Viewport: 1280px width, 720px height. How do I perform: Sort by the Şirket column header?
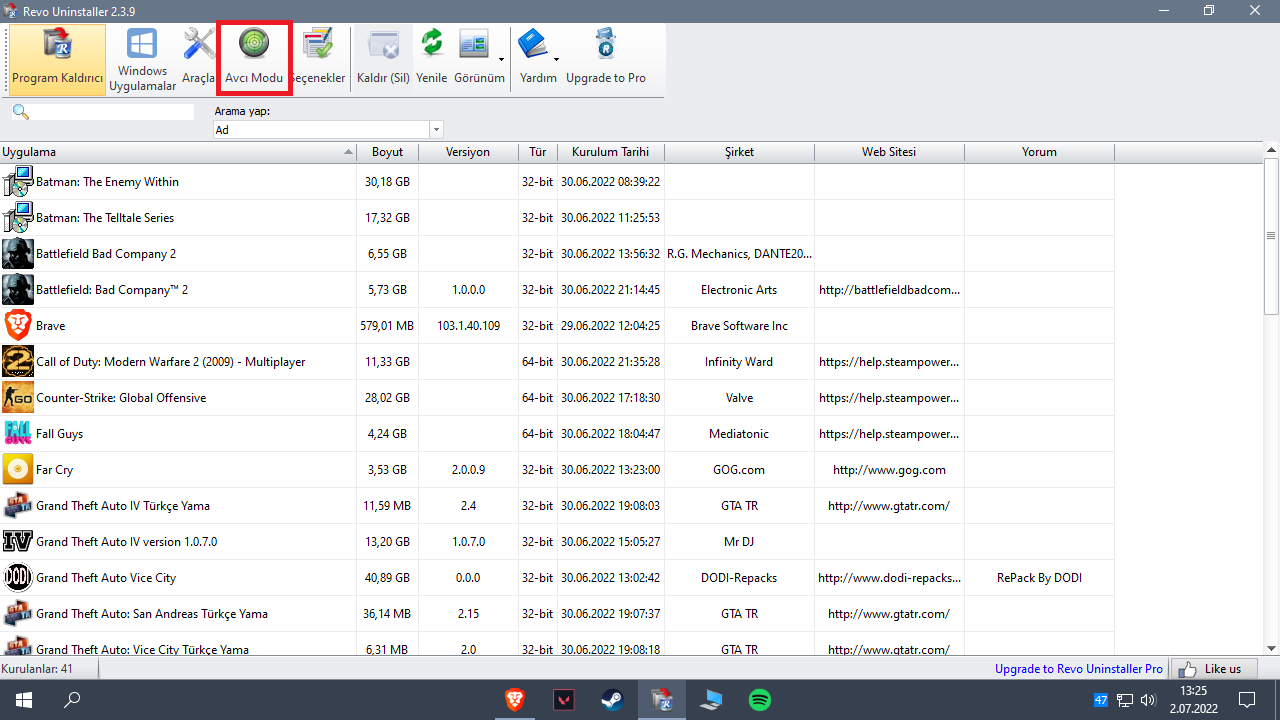tap(739, 152)
